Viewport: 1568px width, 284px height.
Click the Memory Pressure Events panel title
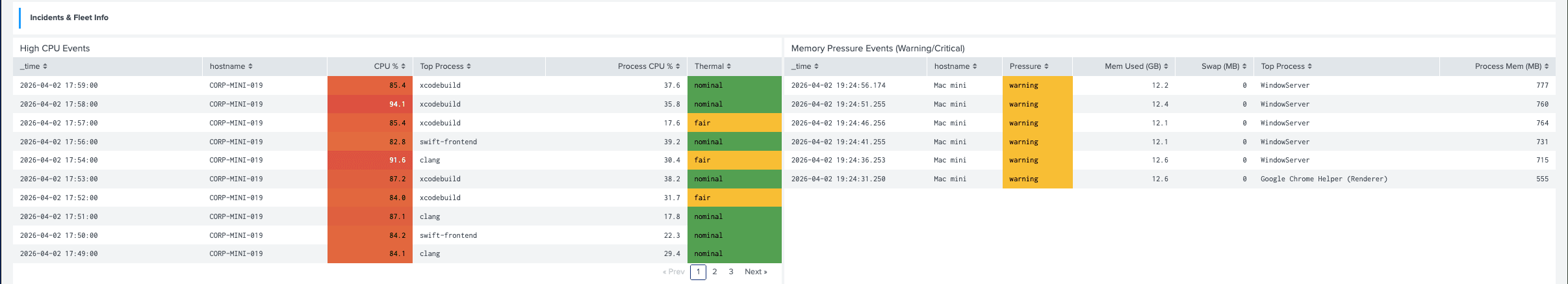(x=878, y=48)
